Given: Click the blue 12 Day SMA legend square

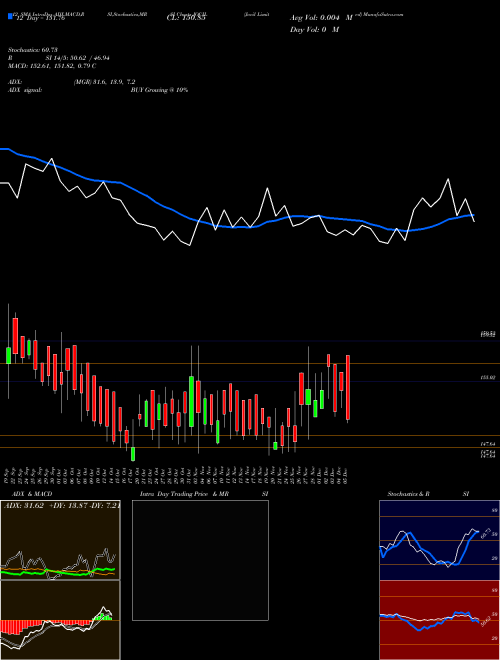Looking at the screenshot, I should (x=11, y=16).
